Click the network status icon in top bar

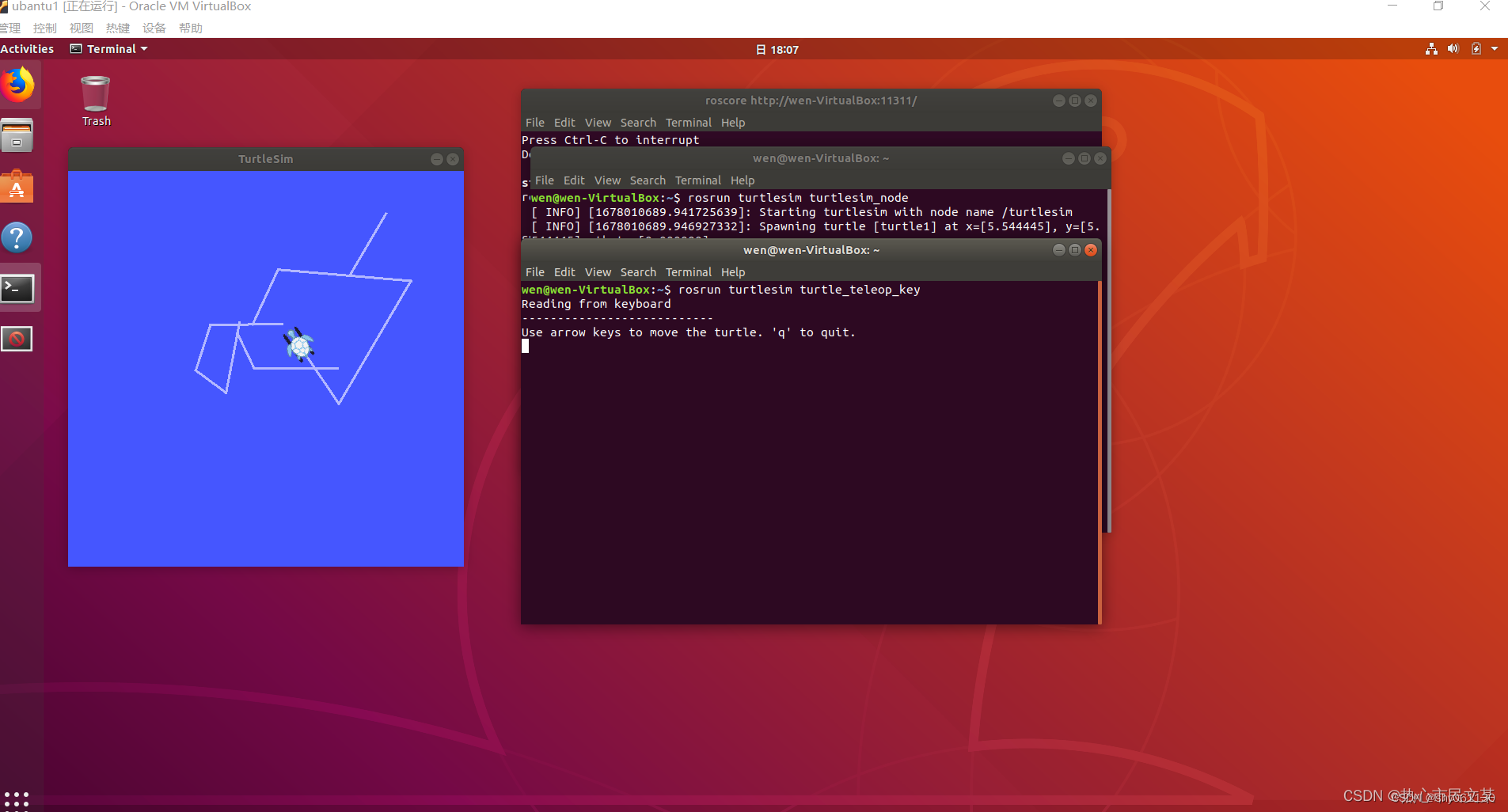pos(1431,49)
